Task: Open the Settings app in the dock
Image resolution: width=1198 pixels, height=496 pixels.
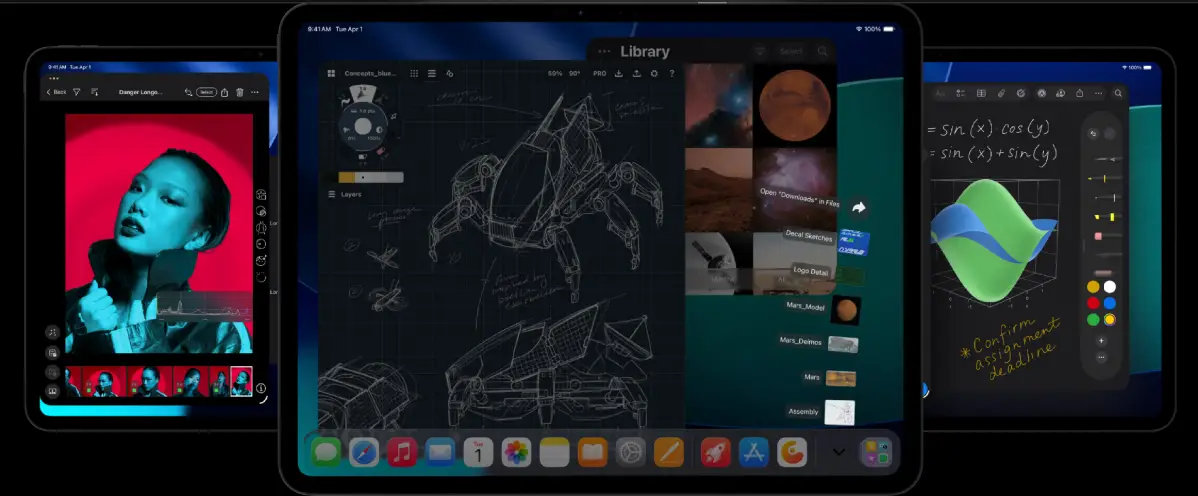Action: click(631, 452)
